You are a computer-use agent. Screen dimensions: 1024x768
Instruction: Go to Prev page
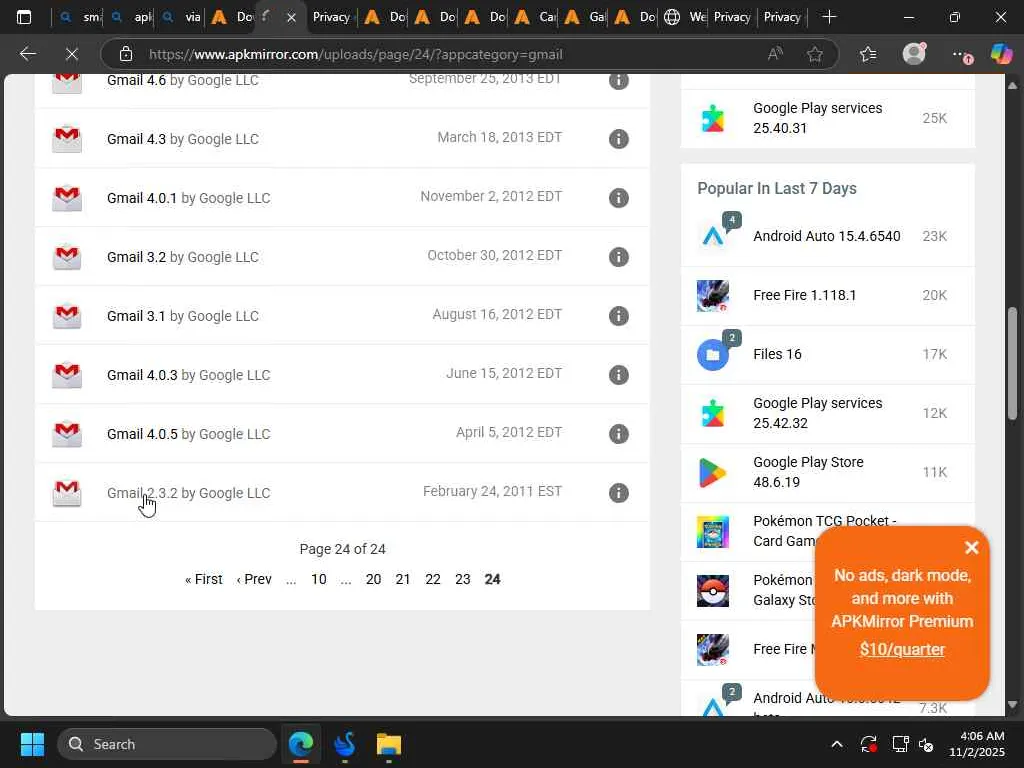coord(254,579)
